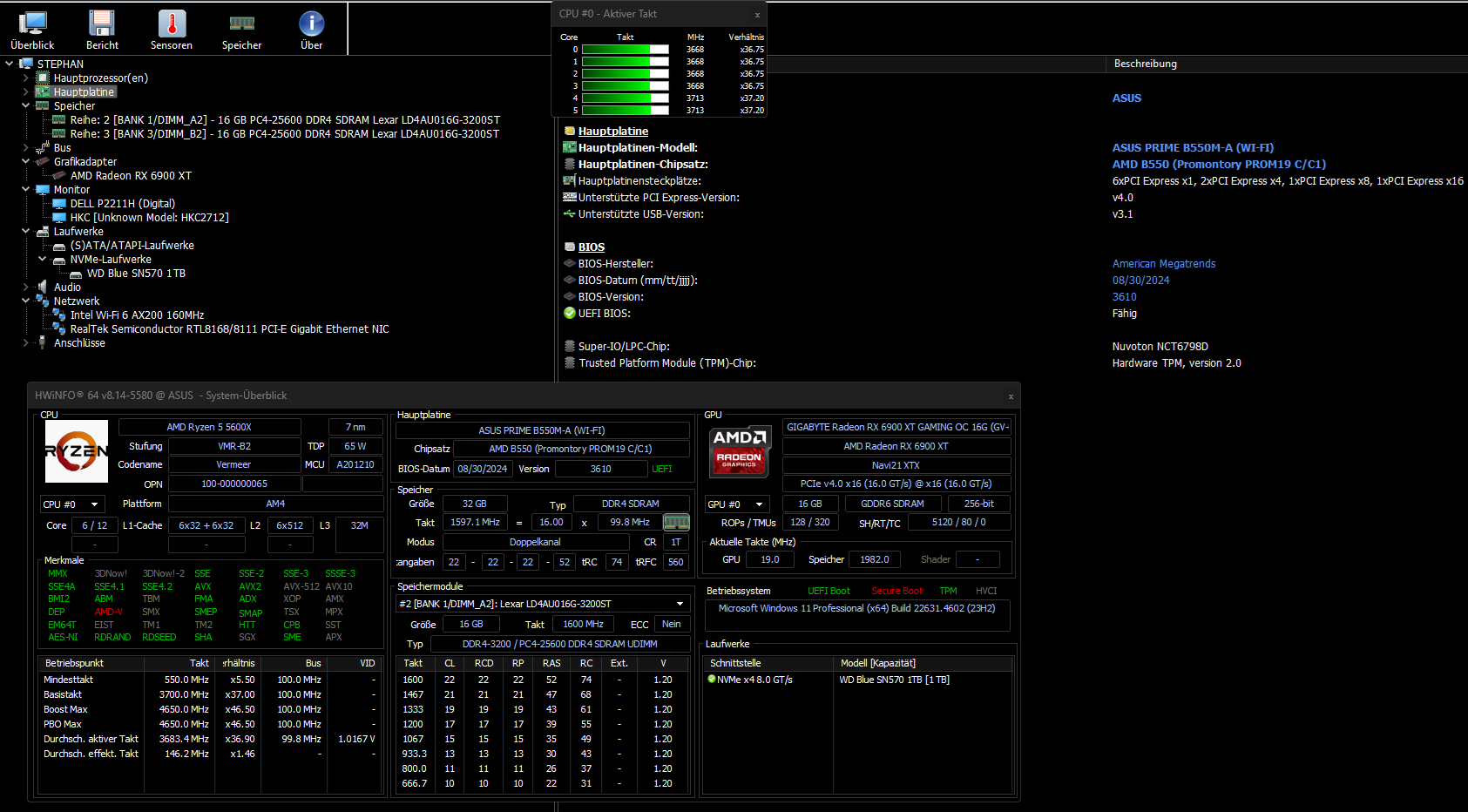Select the BANK 1/DIMM_A2 memory row

(x=285, y=119)
